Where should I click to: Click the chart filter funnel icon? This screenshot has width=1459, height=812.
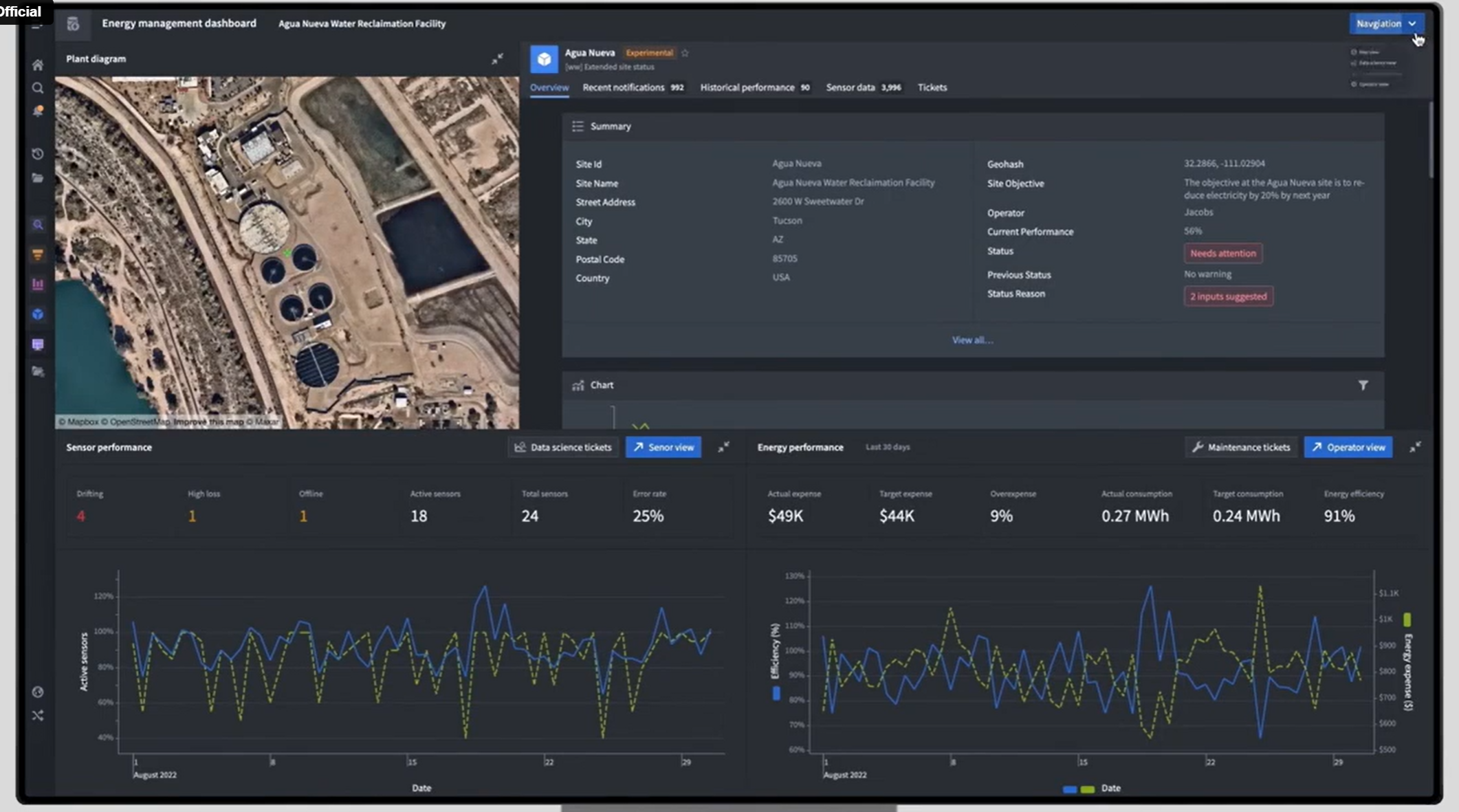coord(1363,386)
